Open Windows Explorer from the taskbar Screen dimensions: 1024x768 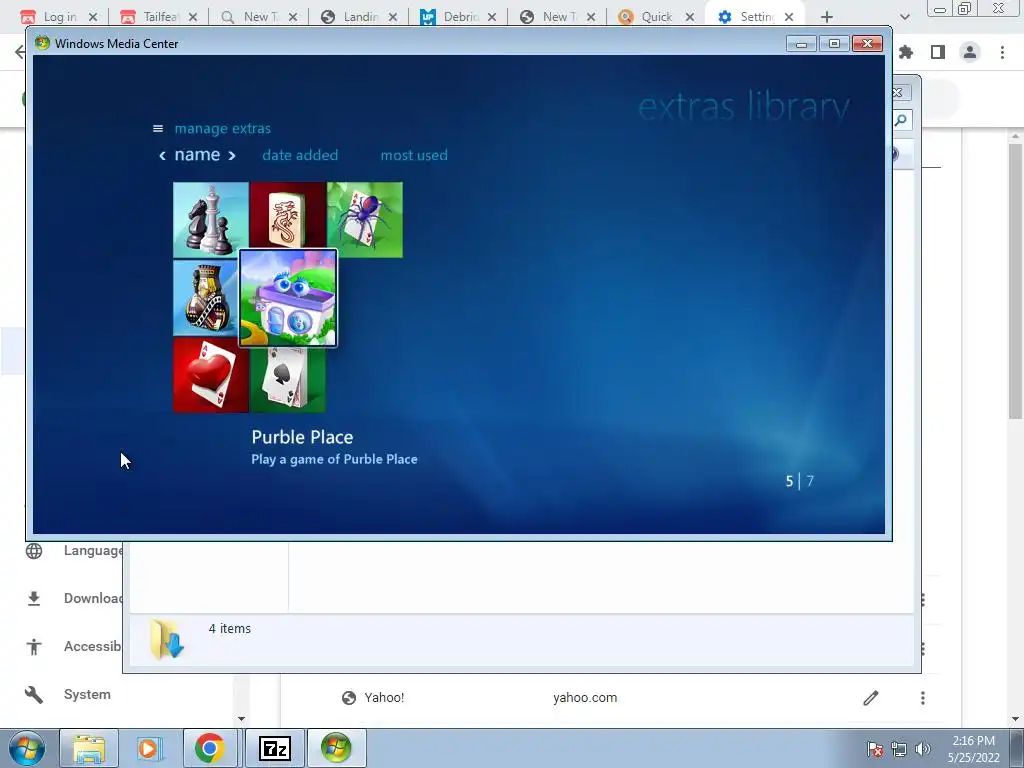click(x=89, y=748)
